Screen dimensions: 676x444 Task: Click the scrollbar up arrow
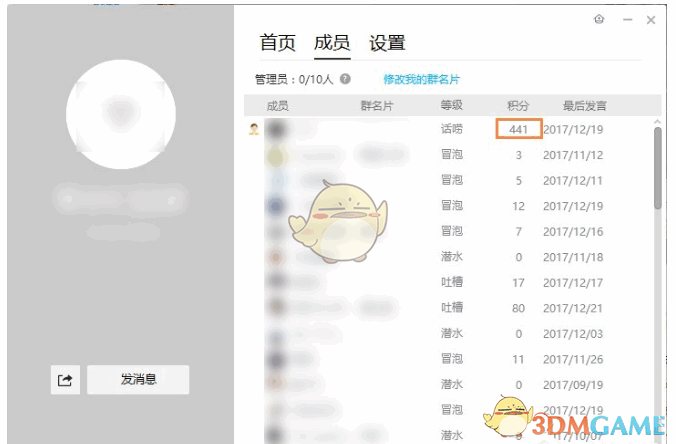click(657, 122)
